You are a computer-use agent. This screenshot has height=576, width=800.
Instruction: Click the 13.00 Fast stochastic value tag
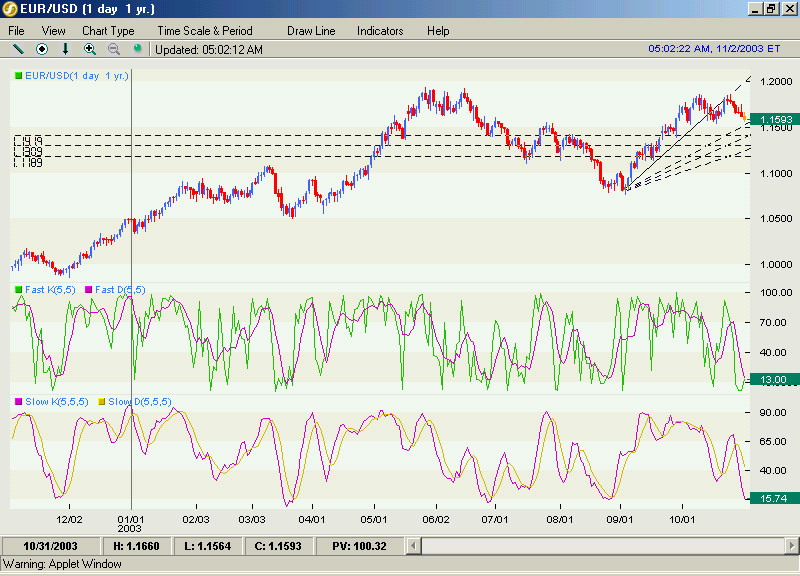click(775, 380)
